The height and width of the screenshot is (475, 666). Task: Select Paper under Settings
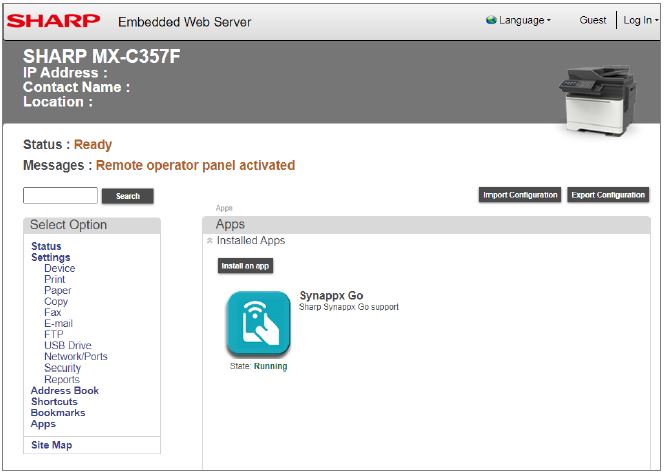click(57, 291)
